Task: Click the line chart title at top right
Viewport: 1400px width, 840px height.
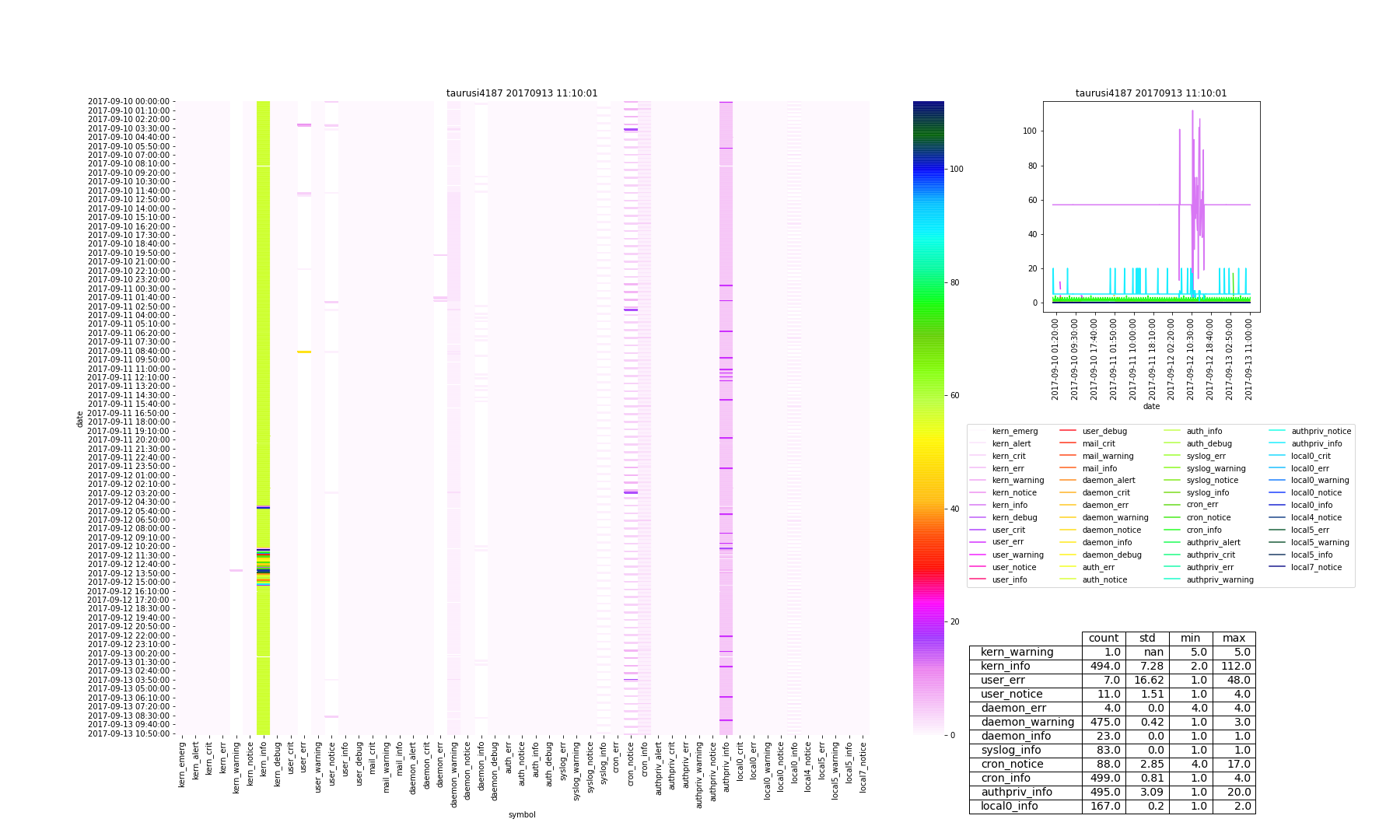Action: [1150, 93]
